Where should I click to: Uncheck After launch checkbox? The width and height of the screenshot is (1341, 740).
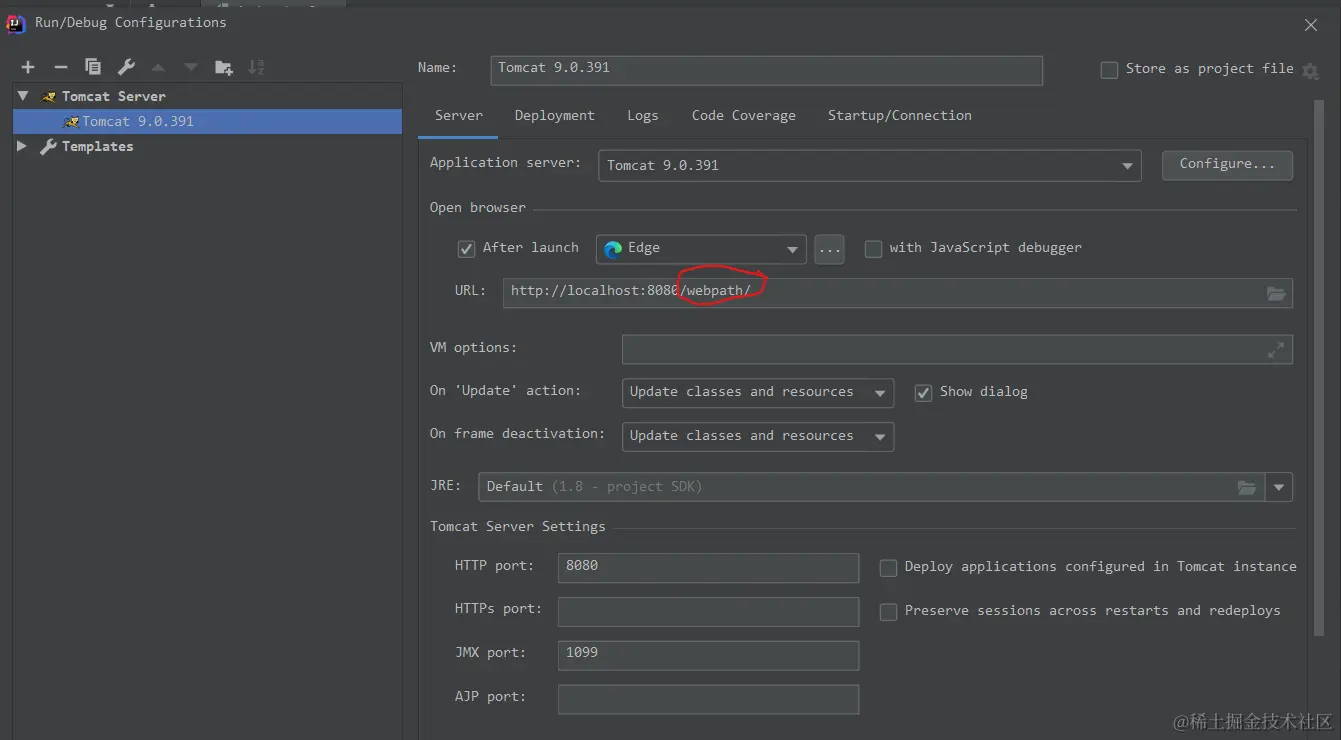[466, 249]
